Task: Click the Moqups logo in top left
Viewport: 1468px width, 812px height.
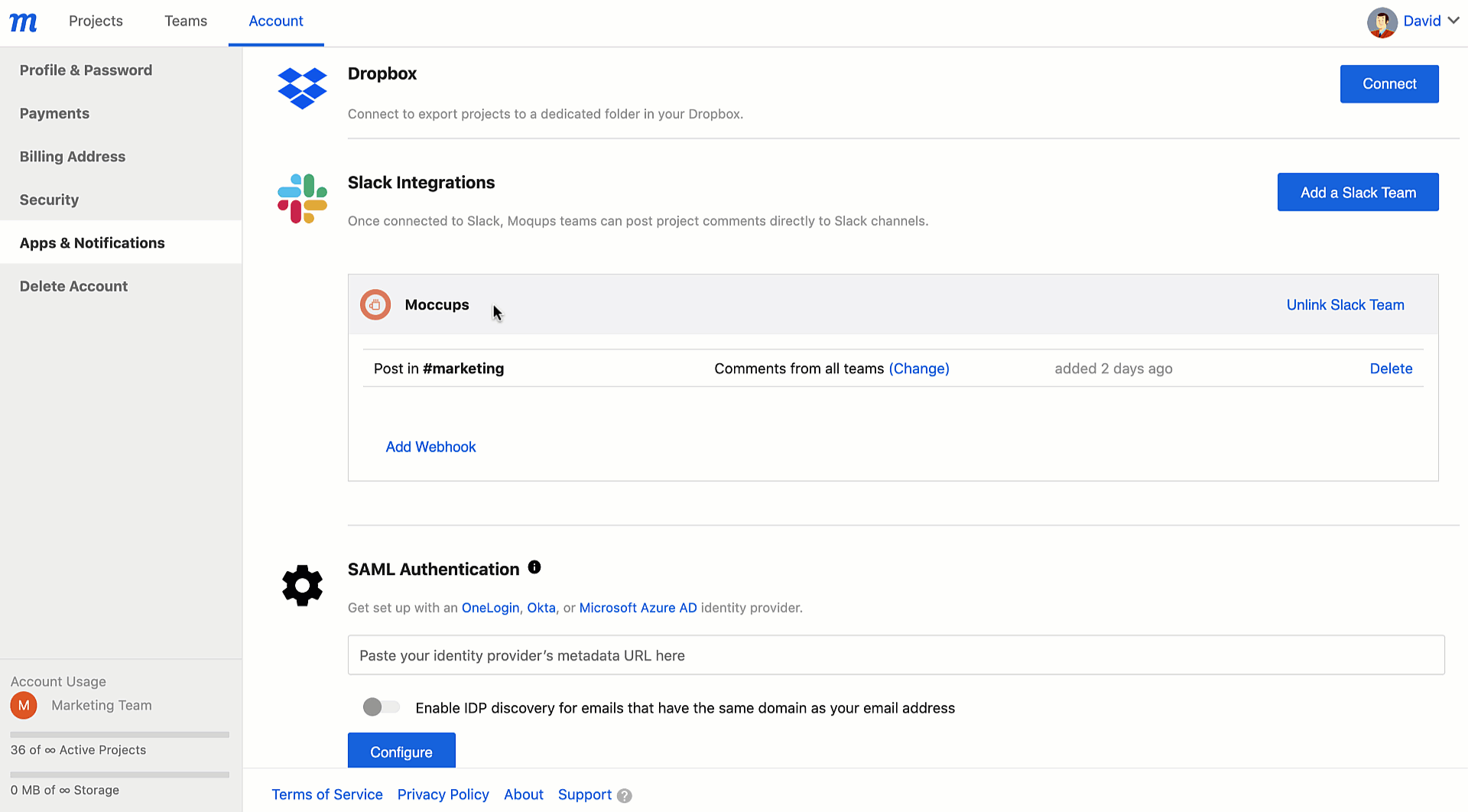Action: [23, 21]
